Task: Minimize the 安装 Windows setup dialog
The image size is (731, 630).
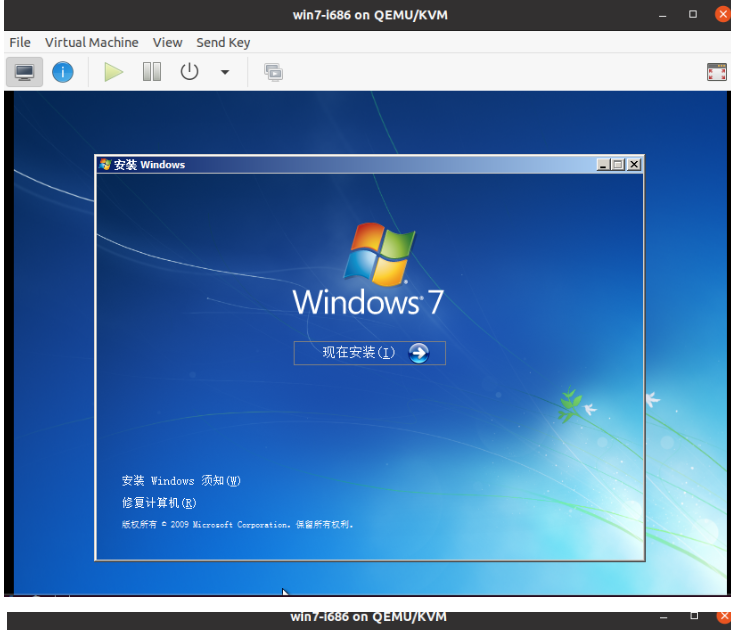Action: coord(604,165)
